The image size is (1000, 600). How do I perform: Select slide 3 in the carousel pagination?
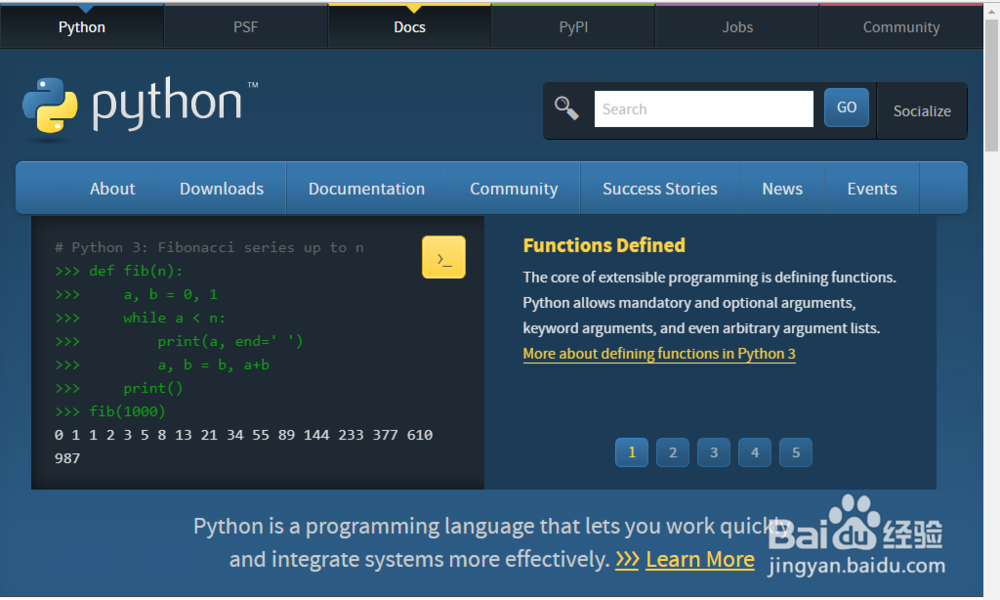point(713,452)
